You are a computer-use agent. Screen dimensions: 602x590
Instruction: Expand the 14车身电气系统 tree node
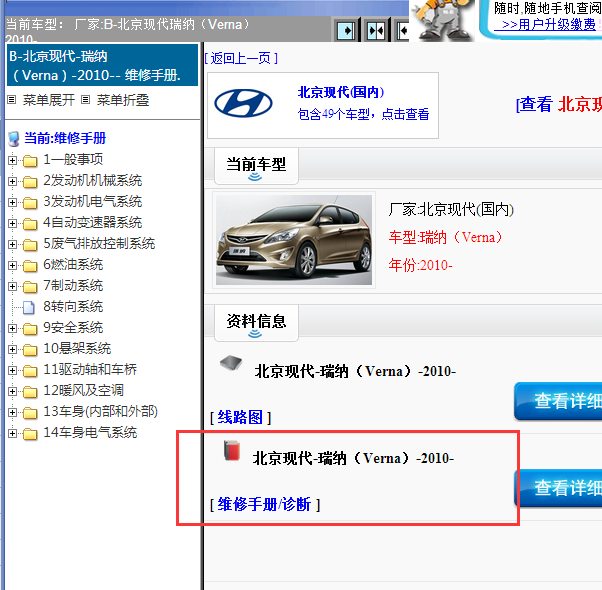12,434
